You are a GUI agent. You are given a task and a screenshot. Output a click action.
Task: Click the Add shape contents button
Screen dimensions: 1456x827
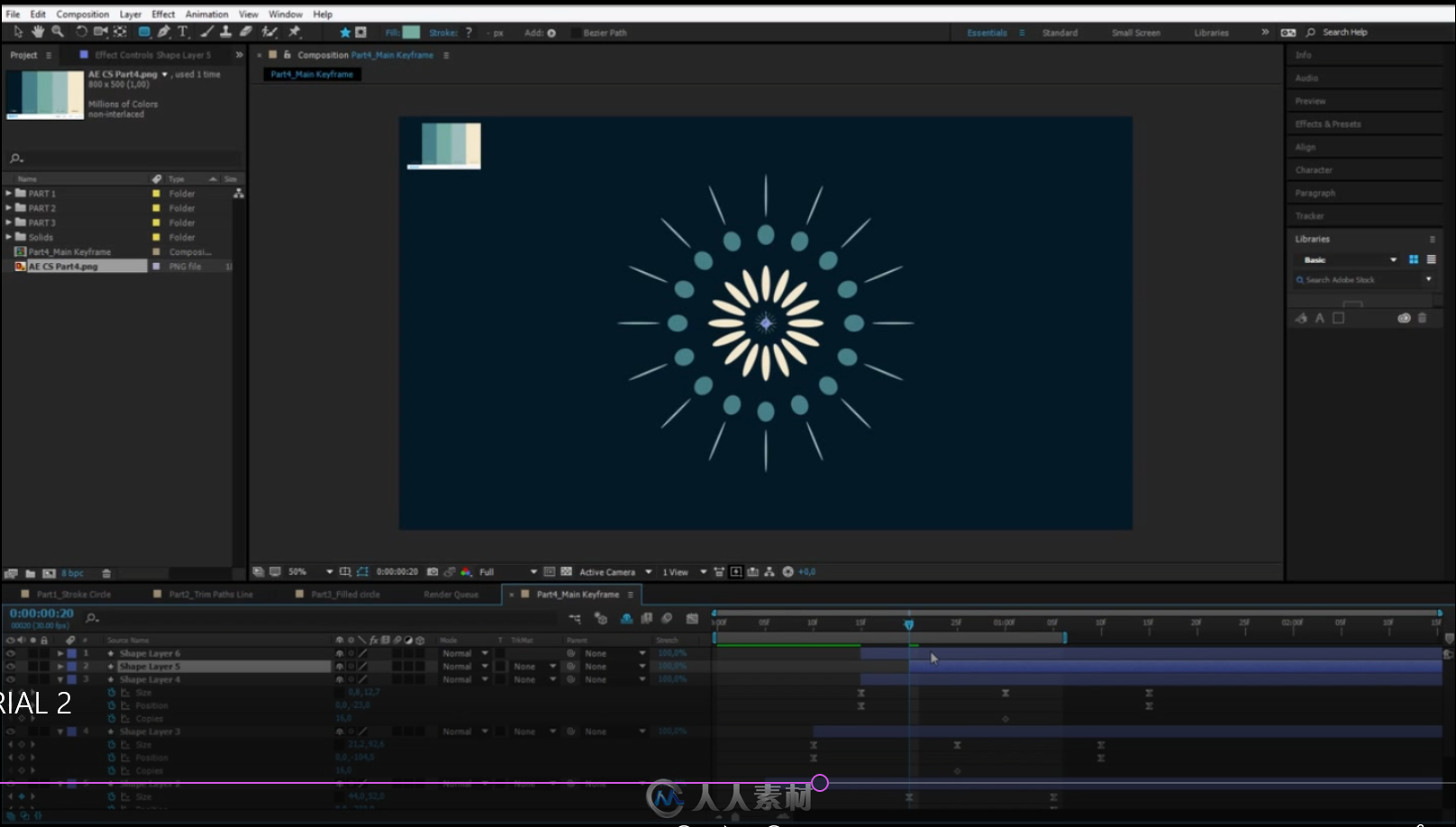point(551,32)
